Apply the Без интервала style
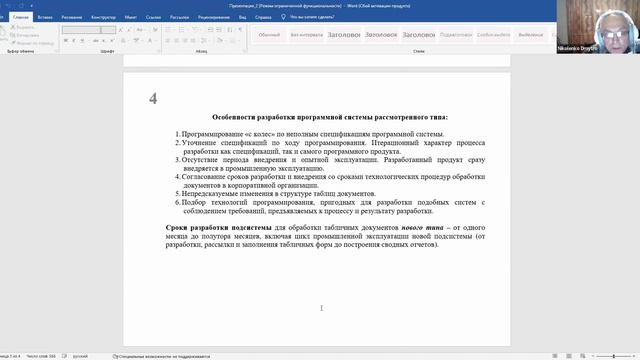The image size is (640, 360). [x=307, y=35]
